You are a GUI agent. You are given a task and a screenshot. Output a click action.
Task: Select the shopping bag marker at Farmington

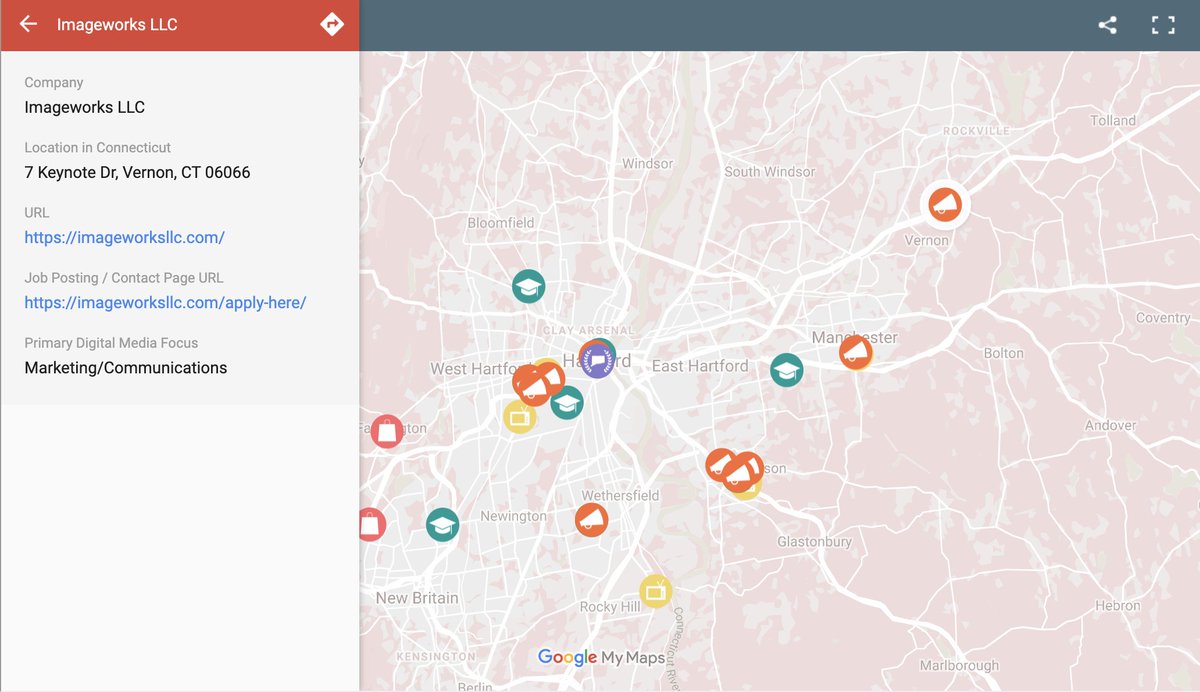[387, 431]
